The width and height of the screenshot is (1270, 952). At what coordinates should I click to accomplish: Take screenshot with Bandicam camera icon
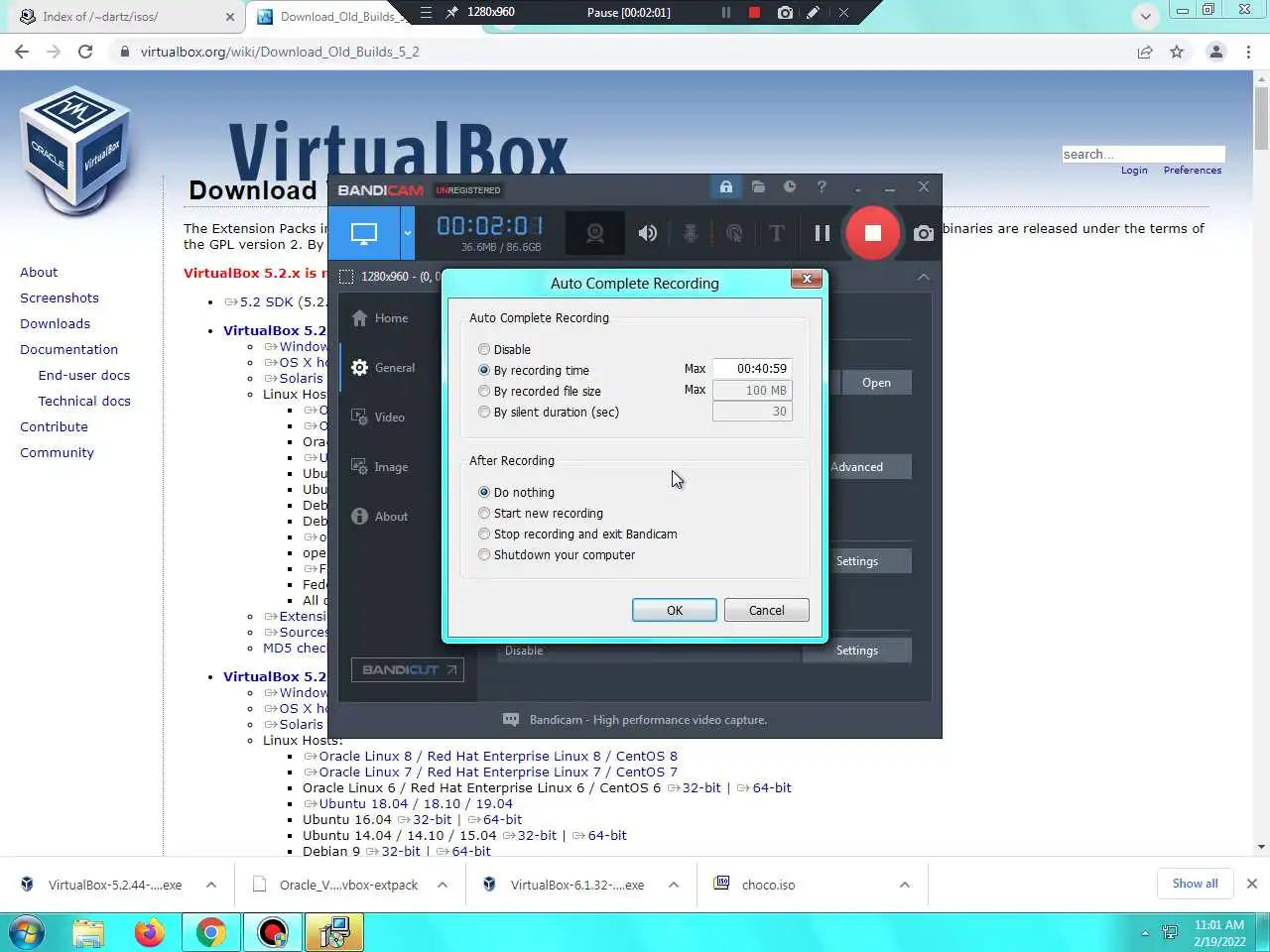point(924,233)
